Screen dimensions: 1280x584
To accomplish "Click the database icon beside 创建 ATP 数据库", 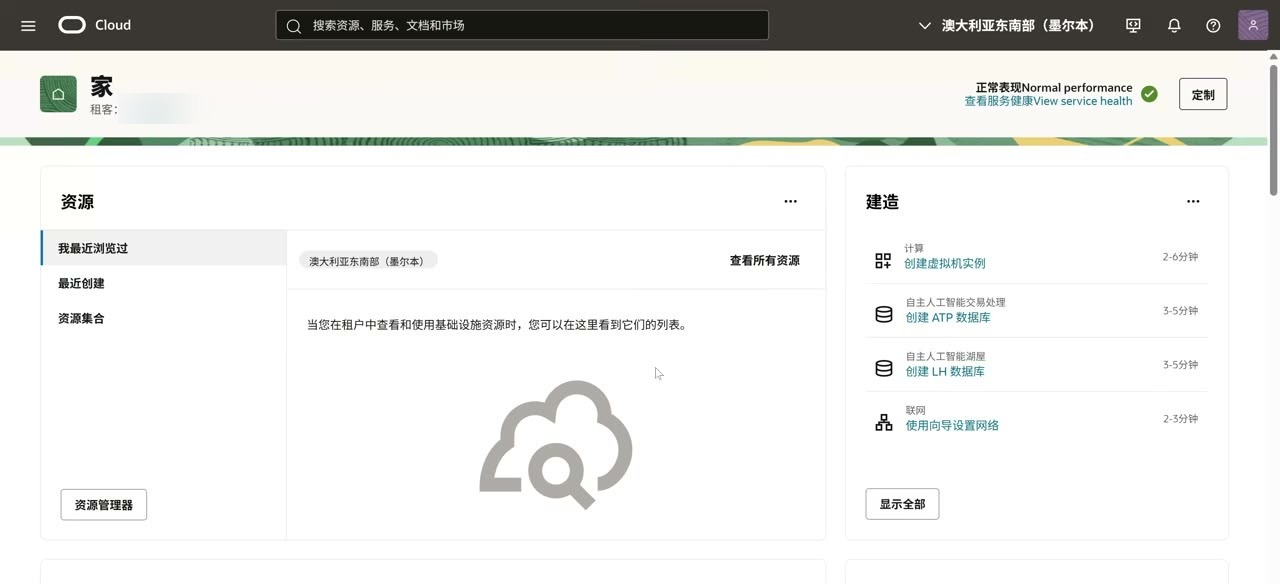I will click(x=883, y=315).
